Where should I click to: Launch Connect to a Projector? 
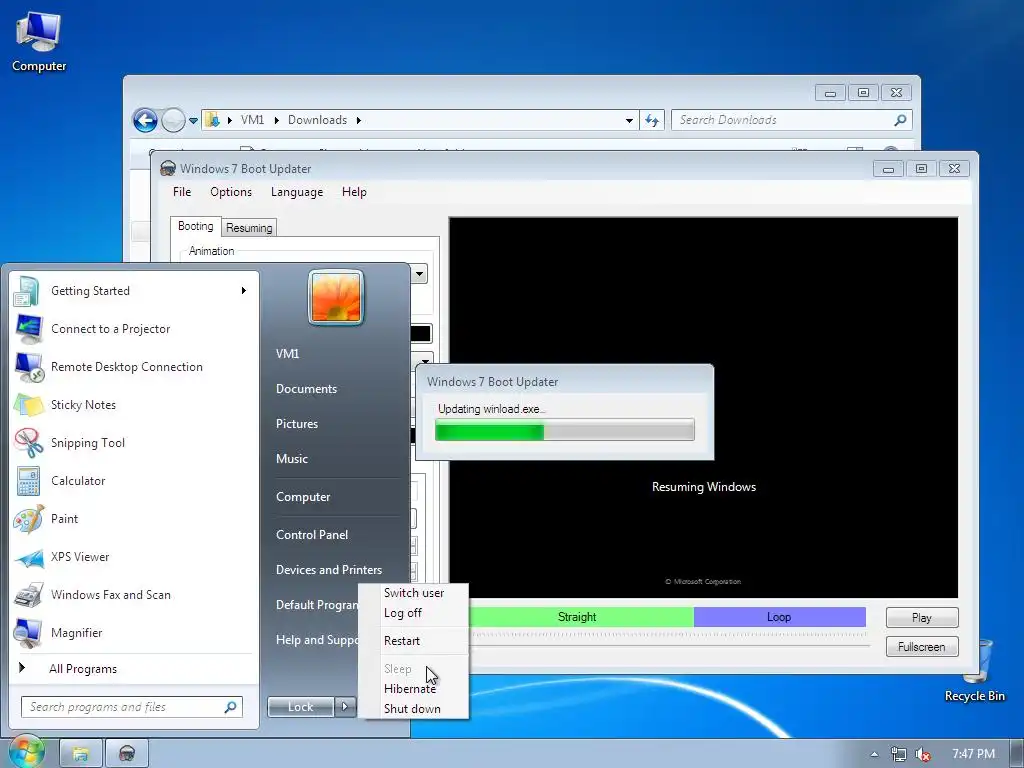click(x=134, y=329)
